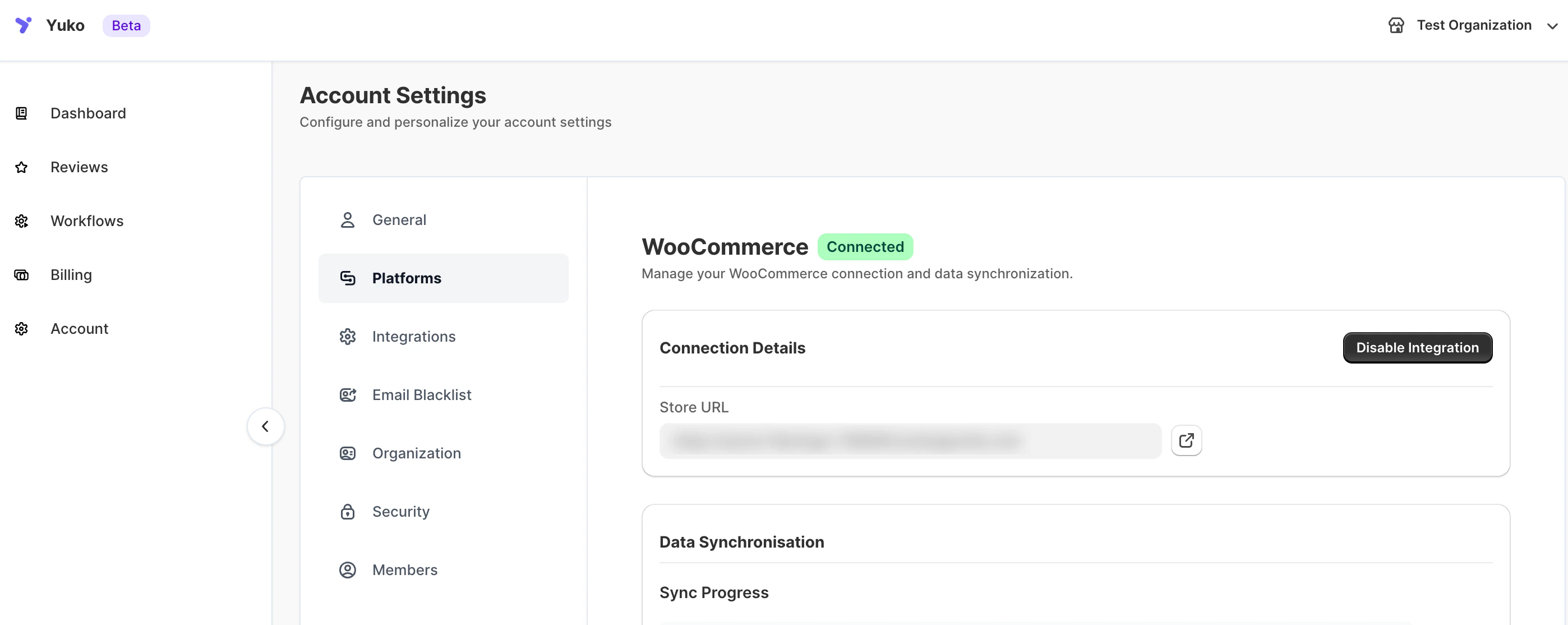Click the Platforms link icon

tap(348, 278)
